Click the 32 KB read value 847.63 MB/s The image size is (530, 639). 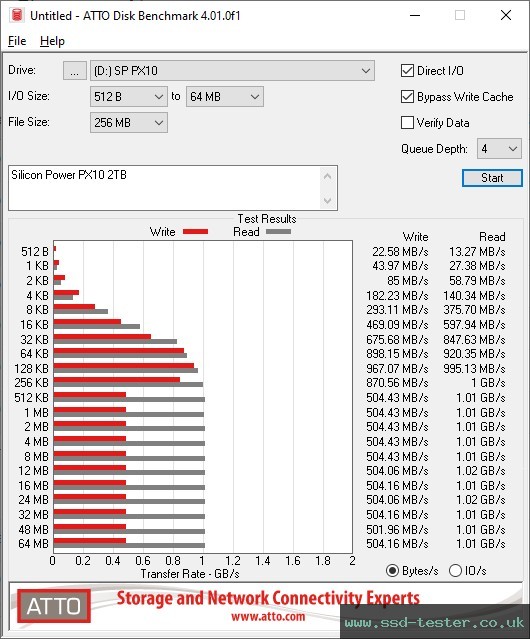click(474, 339)
